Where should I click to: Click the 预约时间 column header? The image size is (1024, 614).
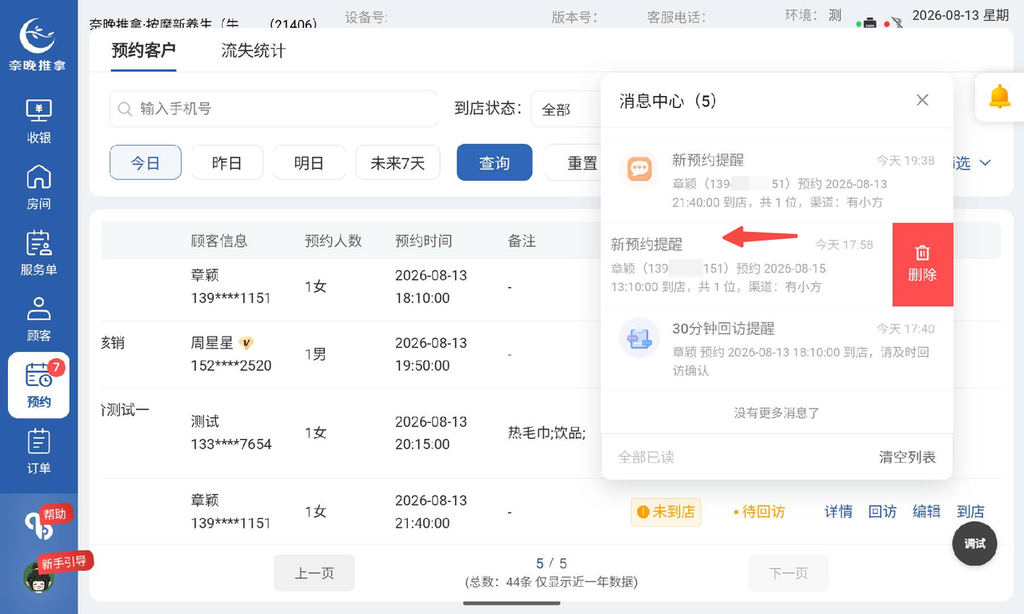tap(423, 241)
